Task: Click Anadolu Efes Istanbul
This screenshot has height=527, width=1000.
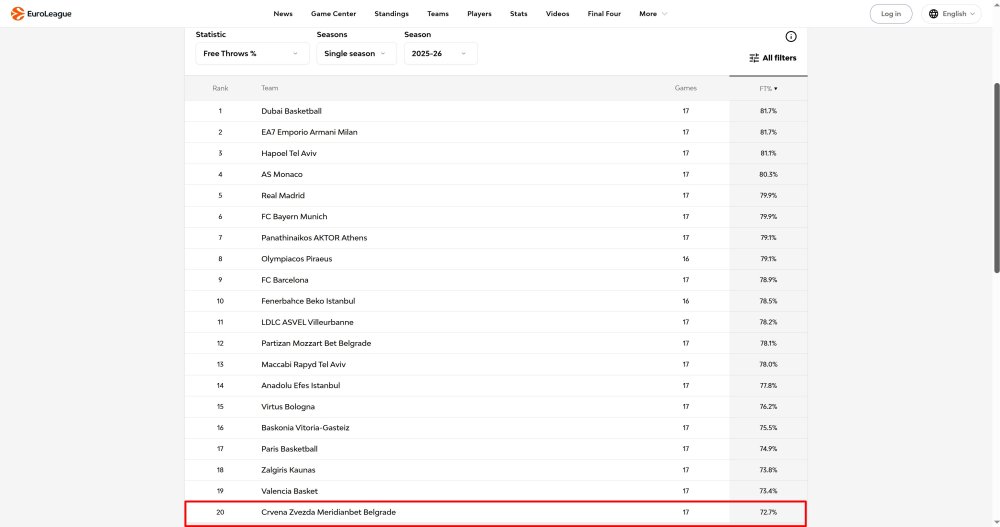Action: (x=300, y=385)
